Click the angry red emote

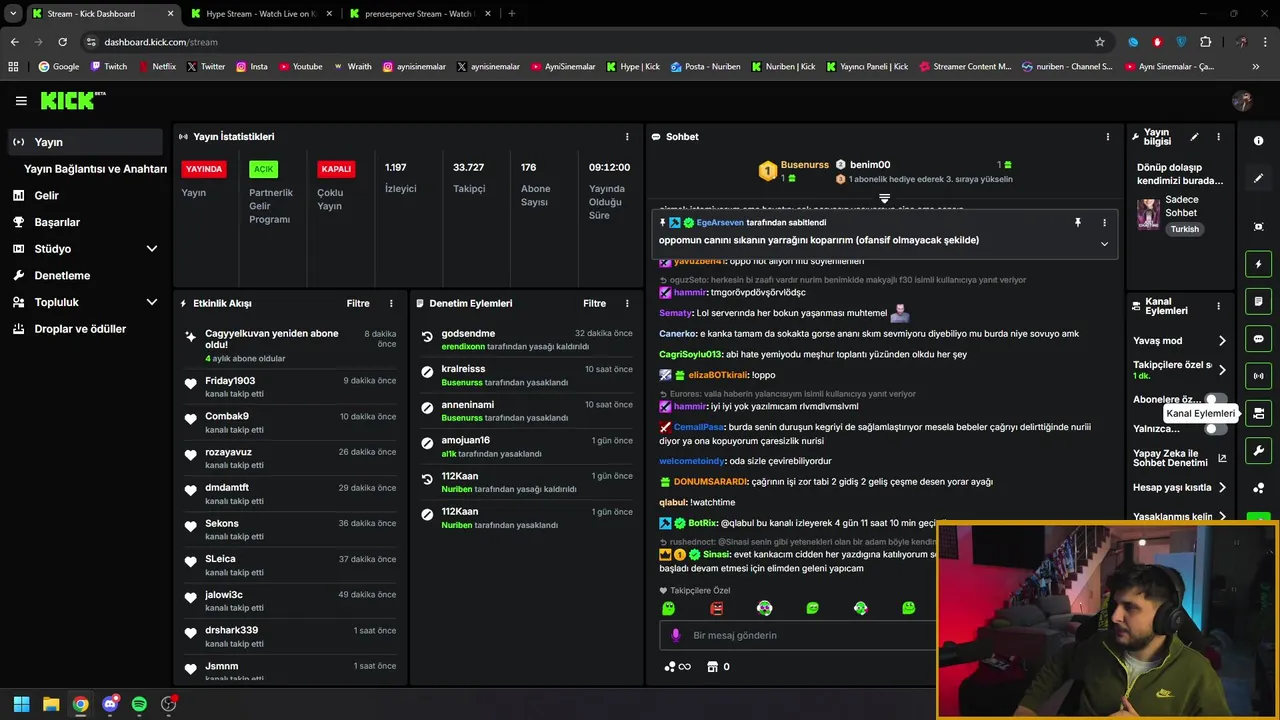tap(716, 608)
